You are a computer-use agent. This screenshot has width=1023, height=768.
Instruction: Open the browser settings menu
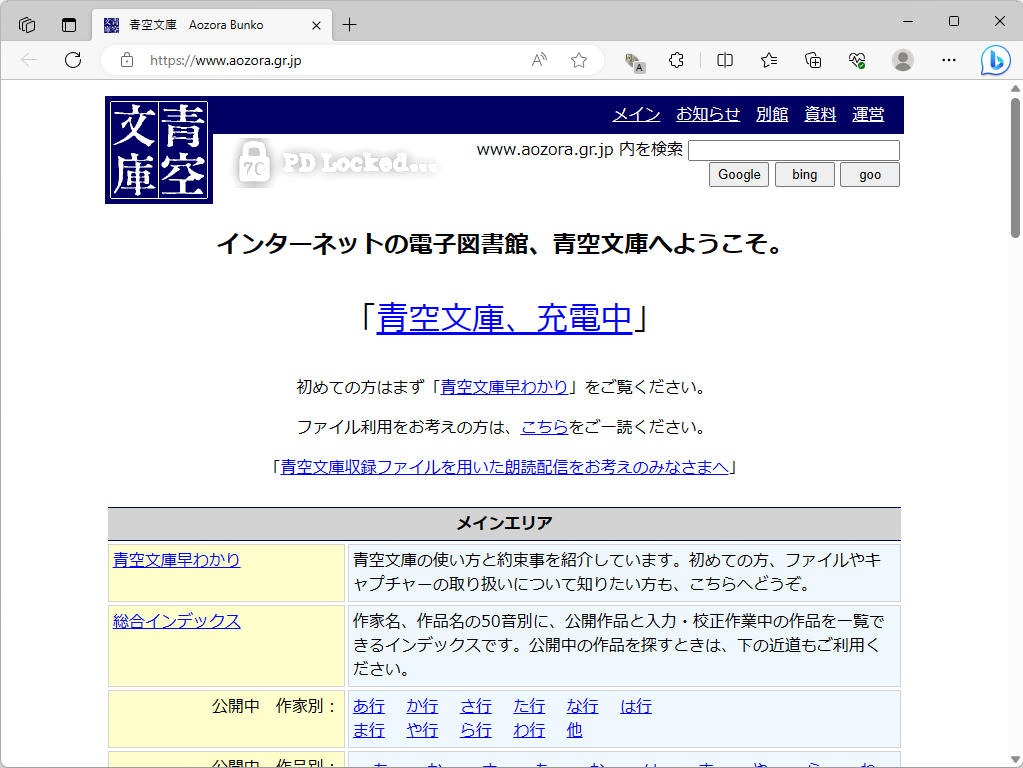tap(947, 60)
